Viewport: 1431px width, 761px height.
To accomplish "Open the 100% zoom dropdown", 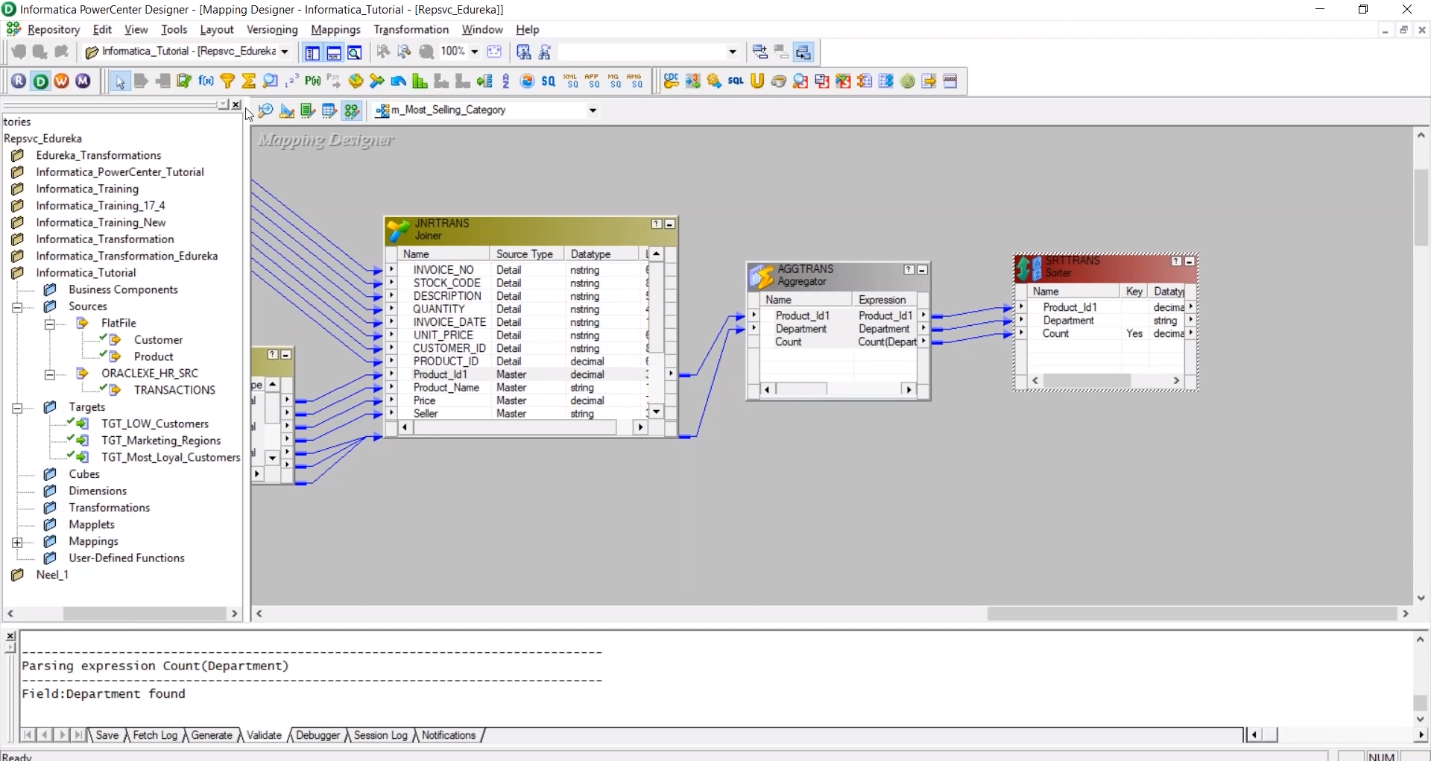I will [x=474, y=52].
